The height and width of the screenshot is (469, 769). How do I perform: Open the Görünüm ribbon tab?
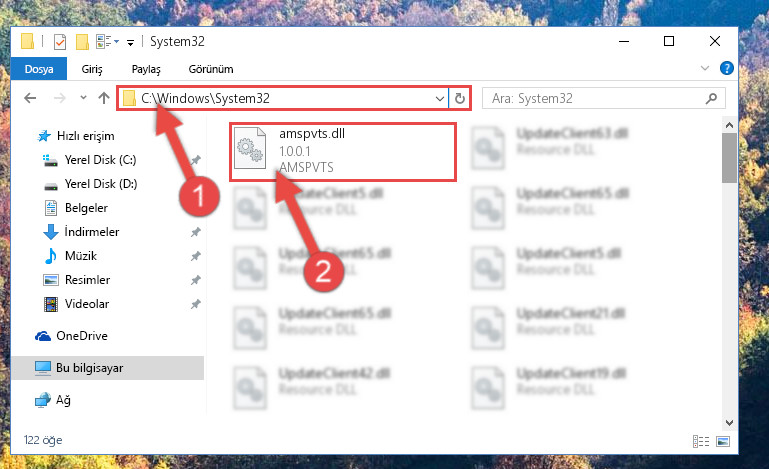(211, 69)
